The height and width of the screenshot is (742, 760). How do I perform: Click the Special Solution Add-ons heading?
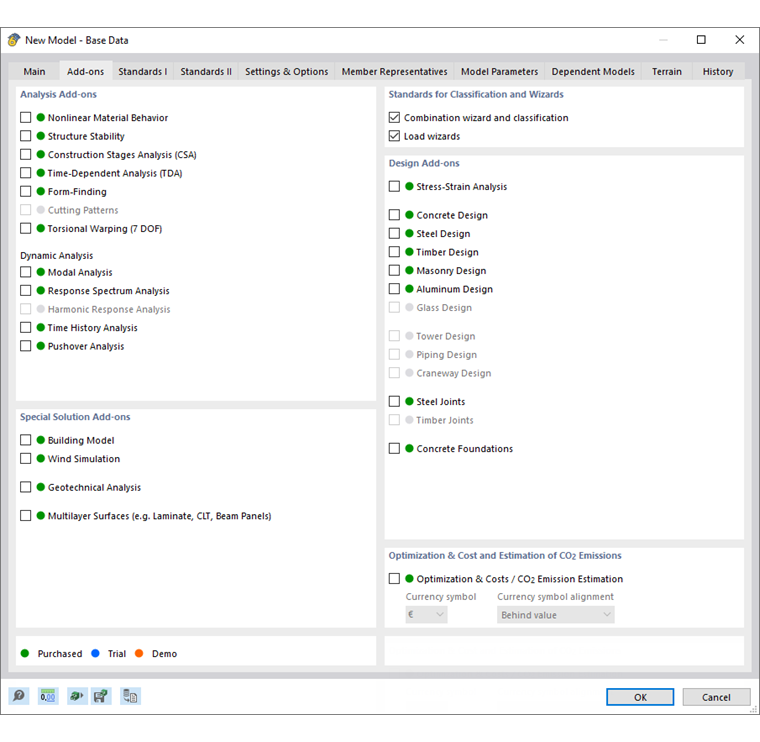75,417
